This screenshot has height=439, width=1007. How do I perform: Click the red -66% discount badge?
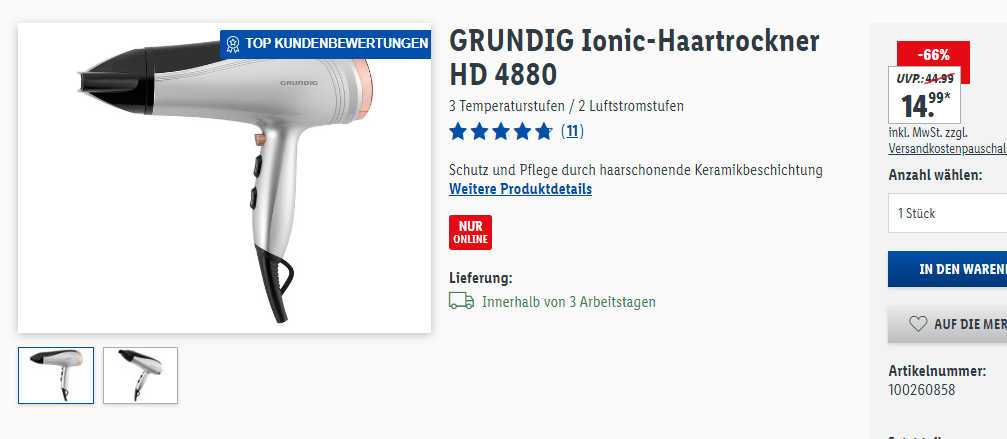933,55
